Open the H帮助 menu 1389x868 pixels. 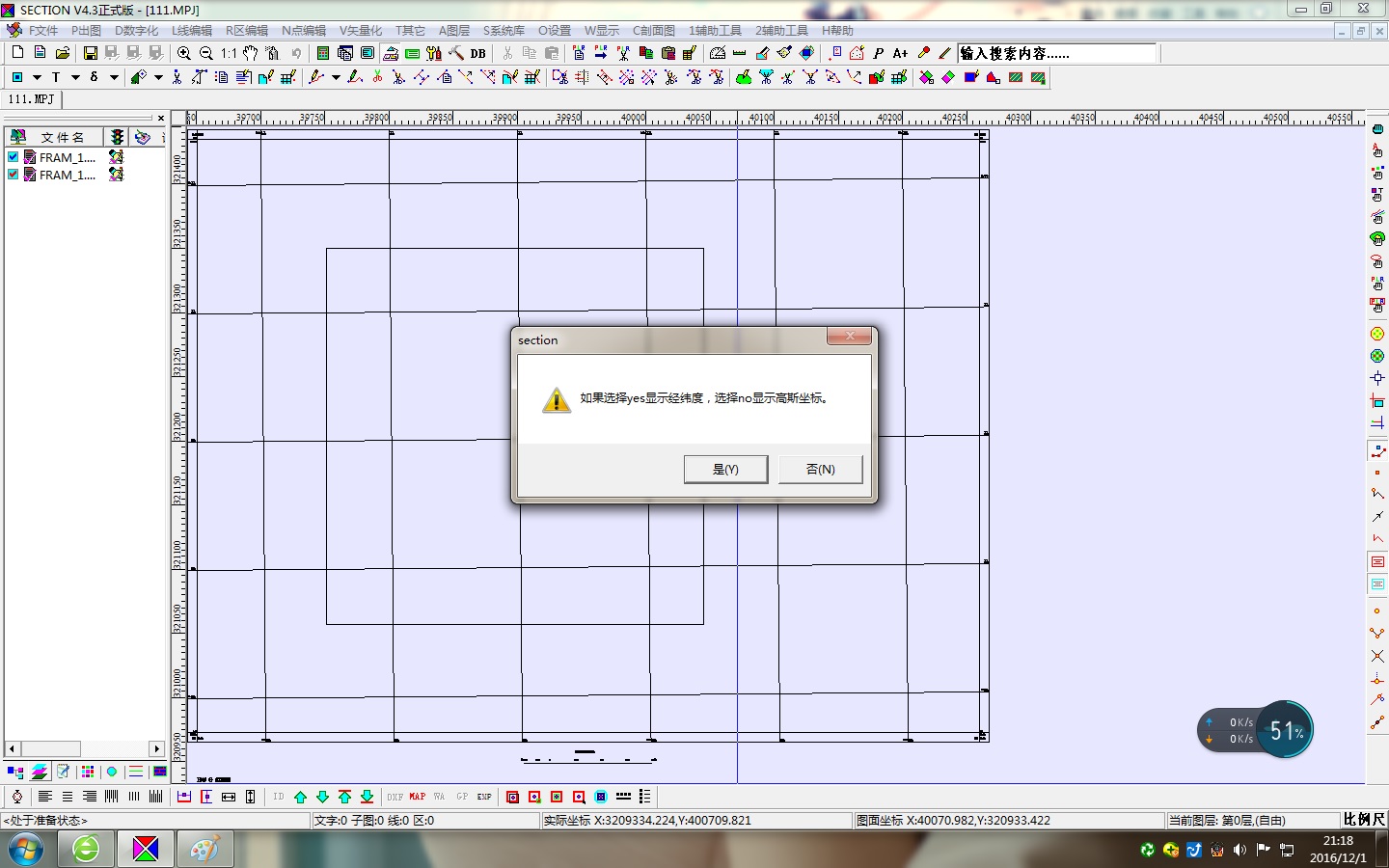pyautogui.click(x=837, y=31)
